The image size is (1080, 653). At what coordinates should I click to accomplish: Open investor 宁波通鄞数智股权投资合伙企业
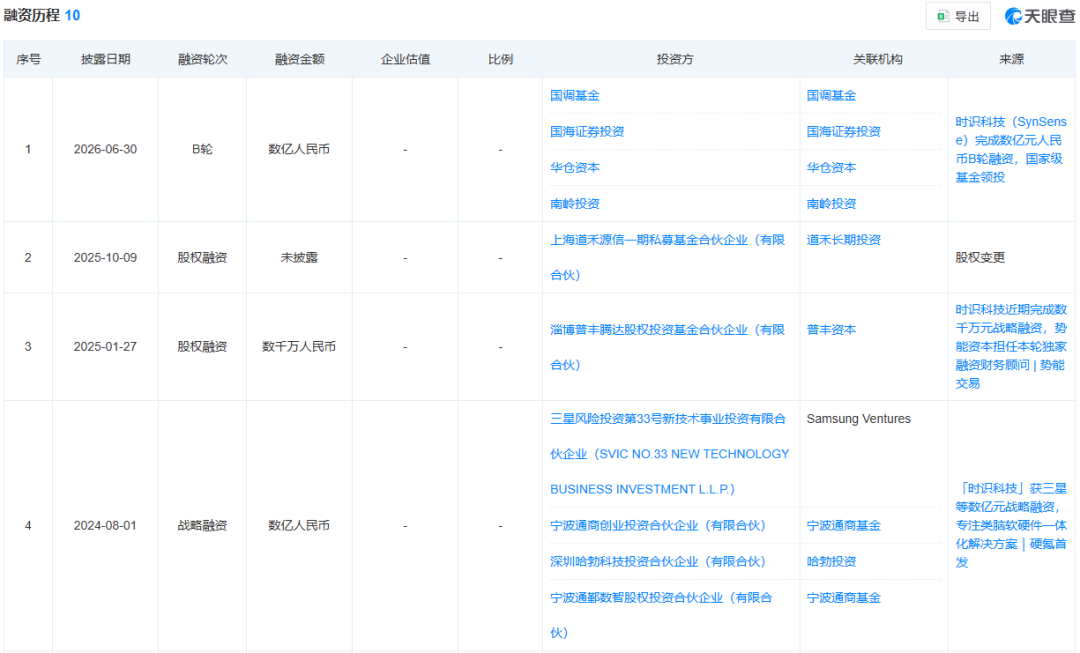tap(661, 614)
